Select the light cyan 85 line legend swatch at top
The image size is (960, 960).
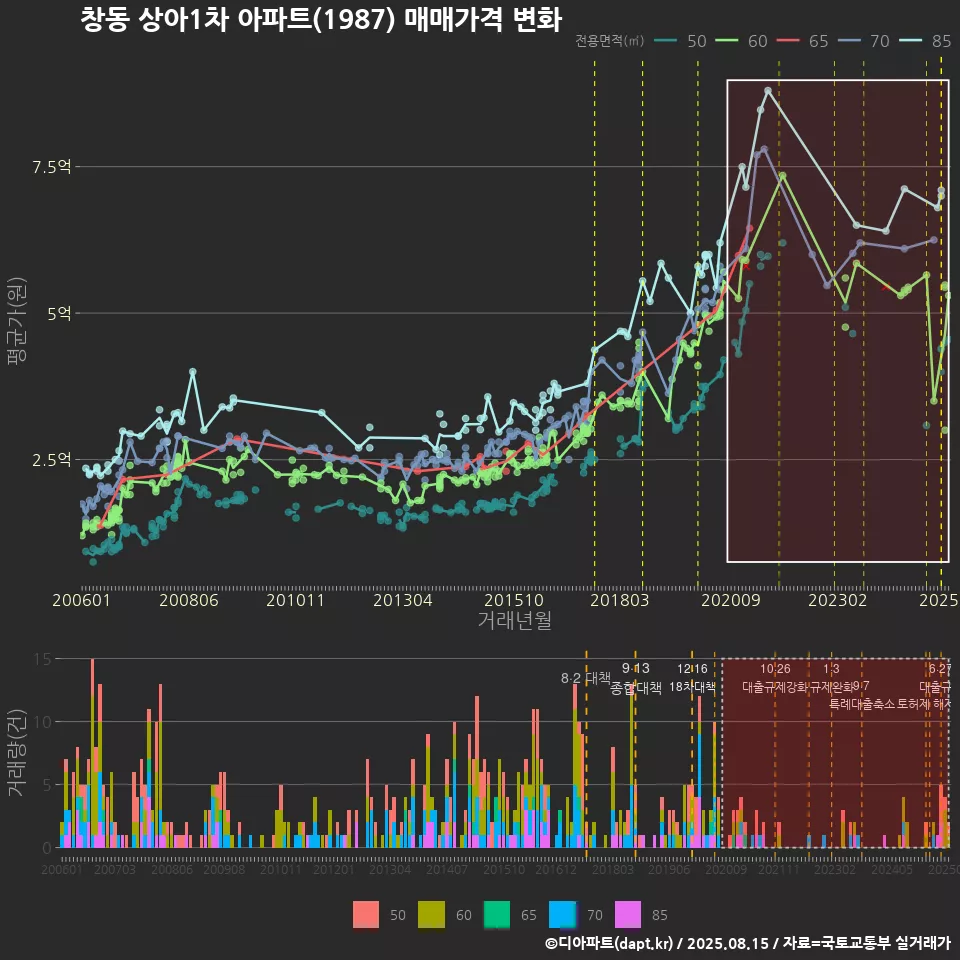click(910, 41)
